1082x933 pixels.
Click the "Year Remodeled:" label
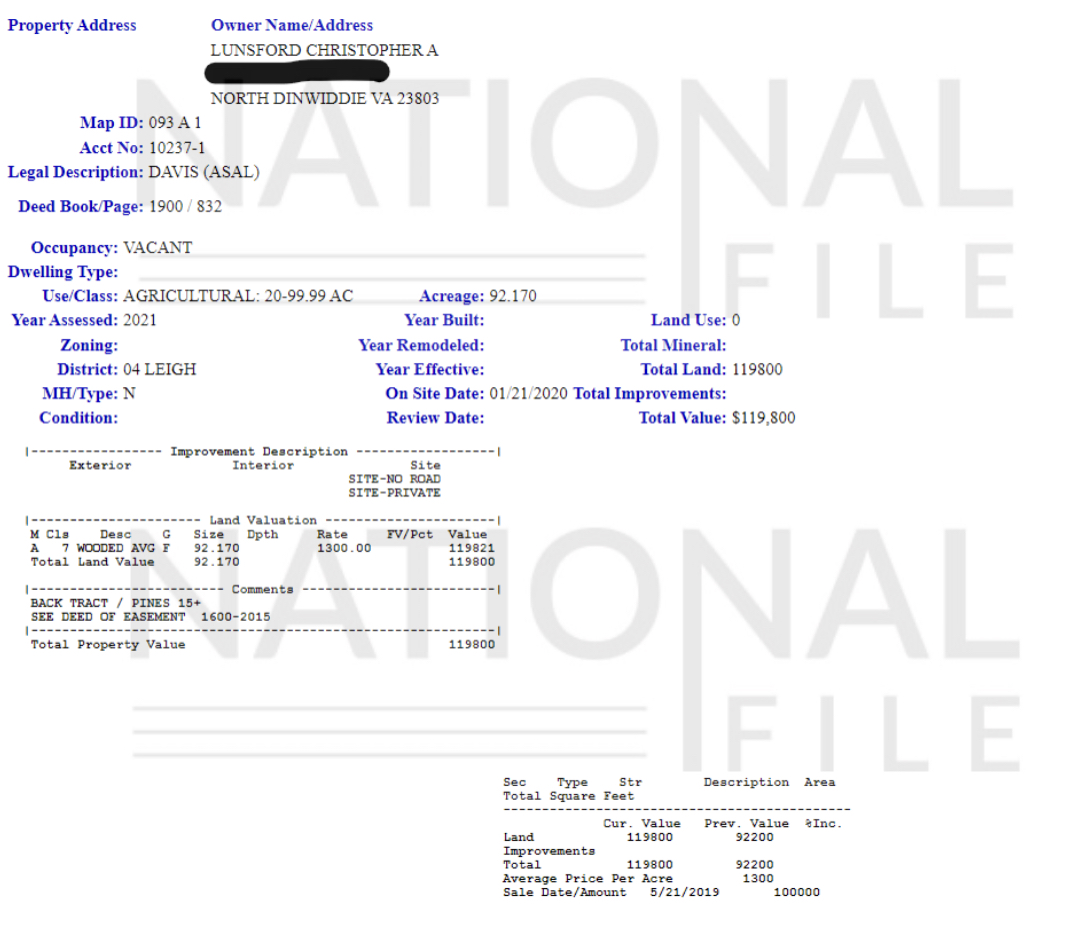point(422,345)
